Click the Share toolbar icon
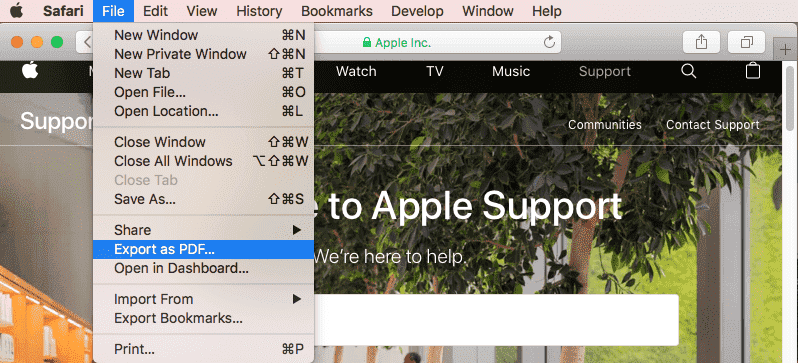 pos(701,42)
